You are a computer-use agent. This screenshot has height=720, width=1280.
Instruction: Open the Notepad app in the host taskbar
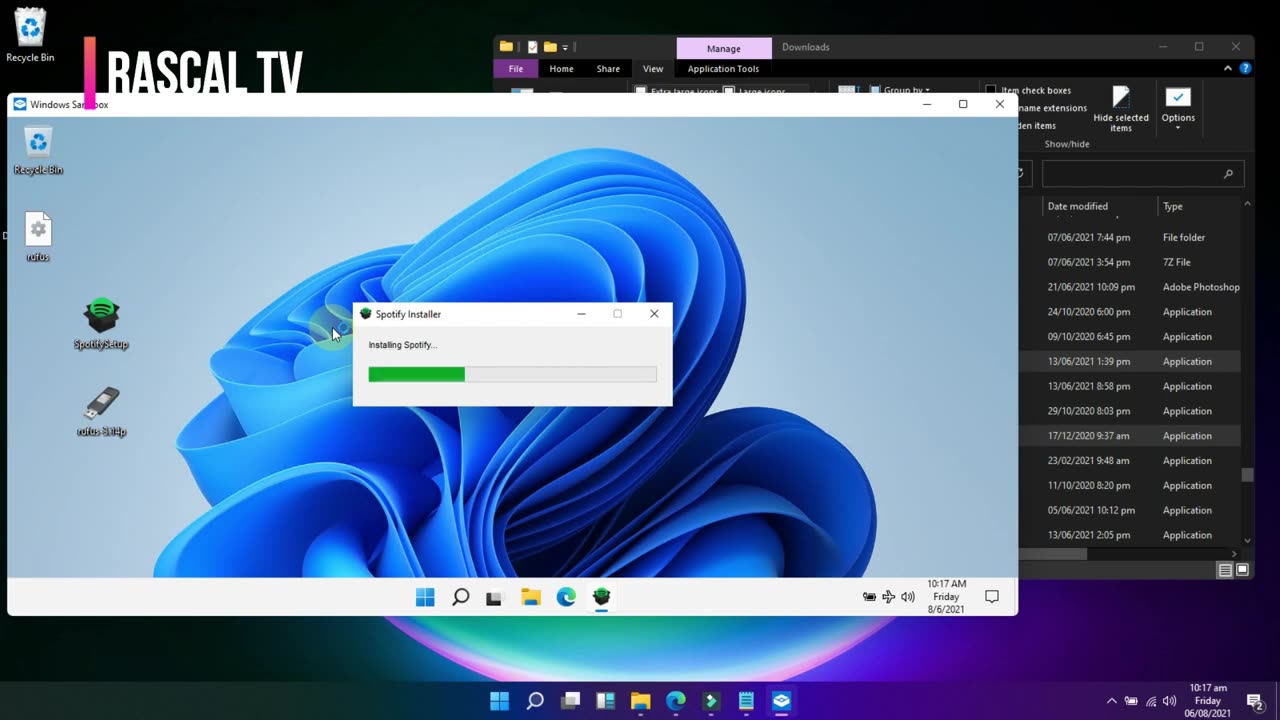pyautogui.click(x=746, y=701)
